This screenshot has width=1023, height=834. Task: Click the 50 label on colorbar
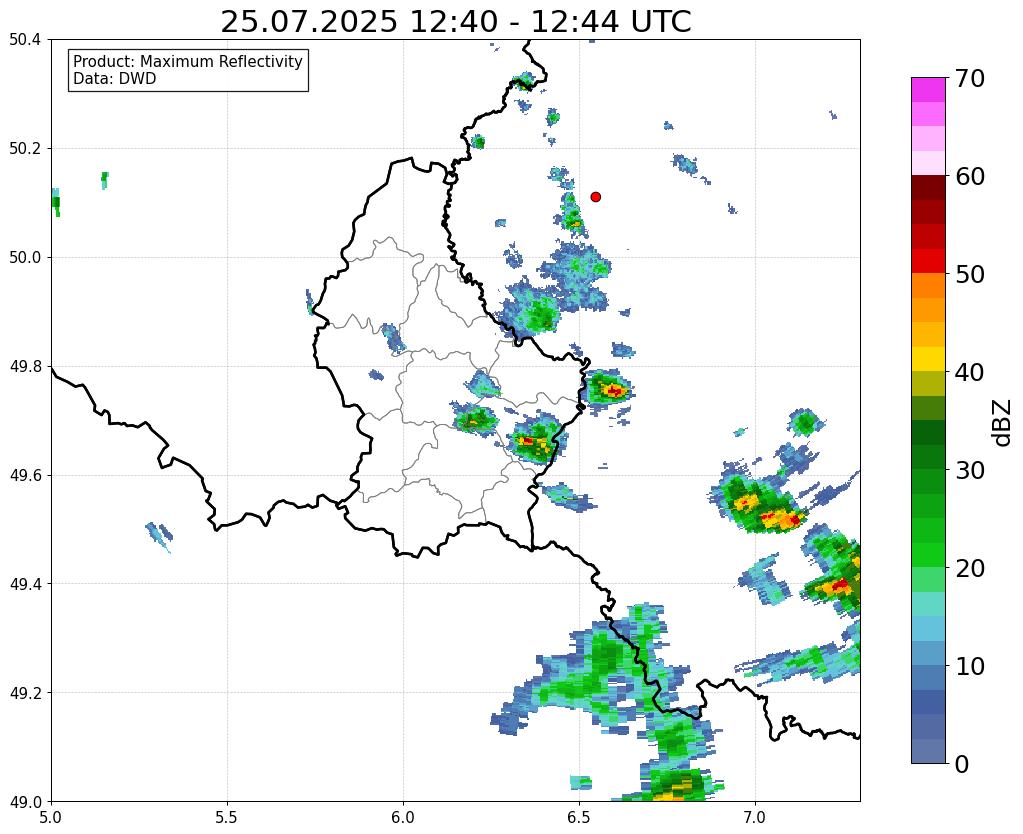coord(969,275)
